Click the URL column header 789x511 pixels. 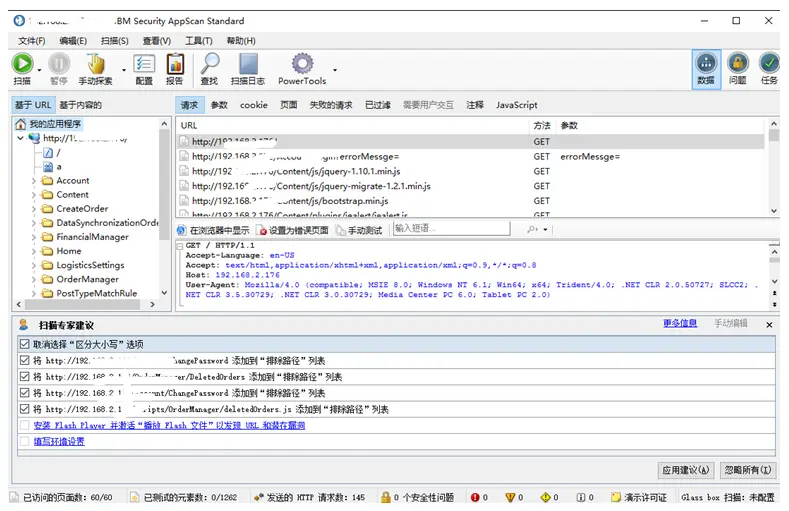pos(353,126)
